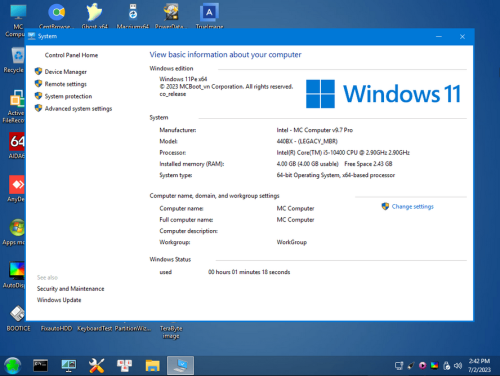Select the System window taskbar button
This screenshot has height=376, width=500.
tap(180, 366)
